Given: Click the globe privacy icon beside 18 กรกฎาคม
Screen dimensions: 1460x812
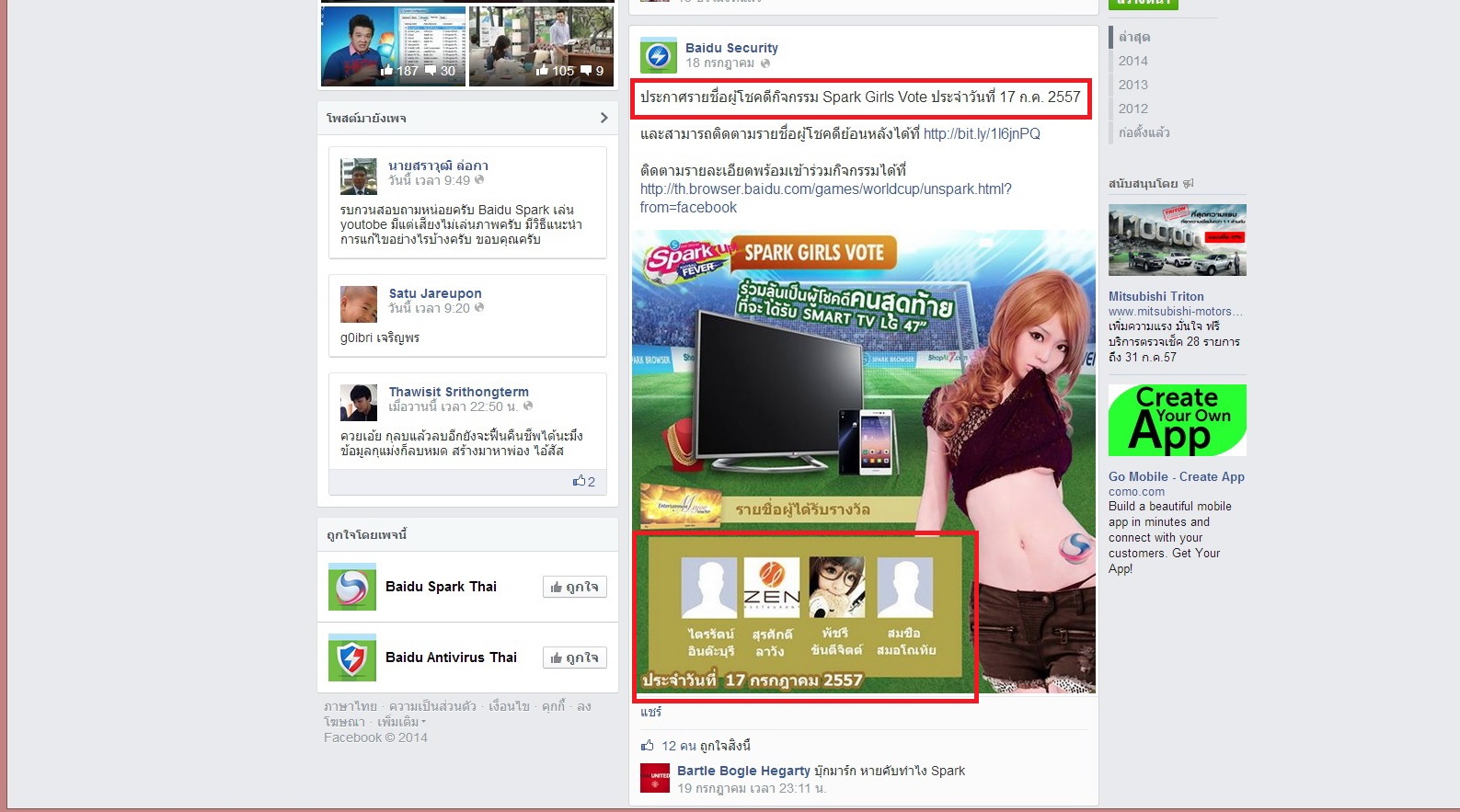Looking at the screenshot, I should click(765, 63).
